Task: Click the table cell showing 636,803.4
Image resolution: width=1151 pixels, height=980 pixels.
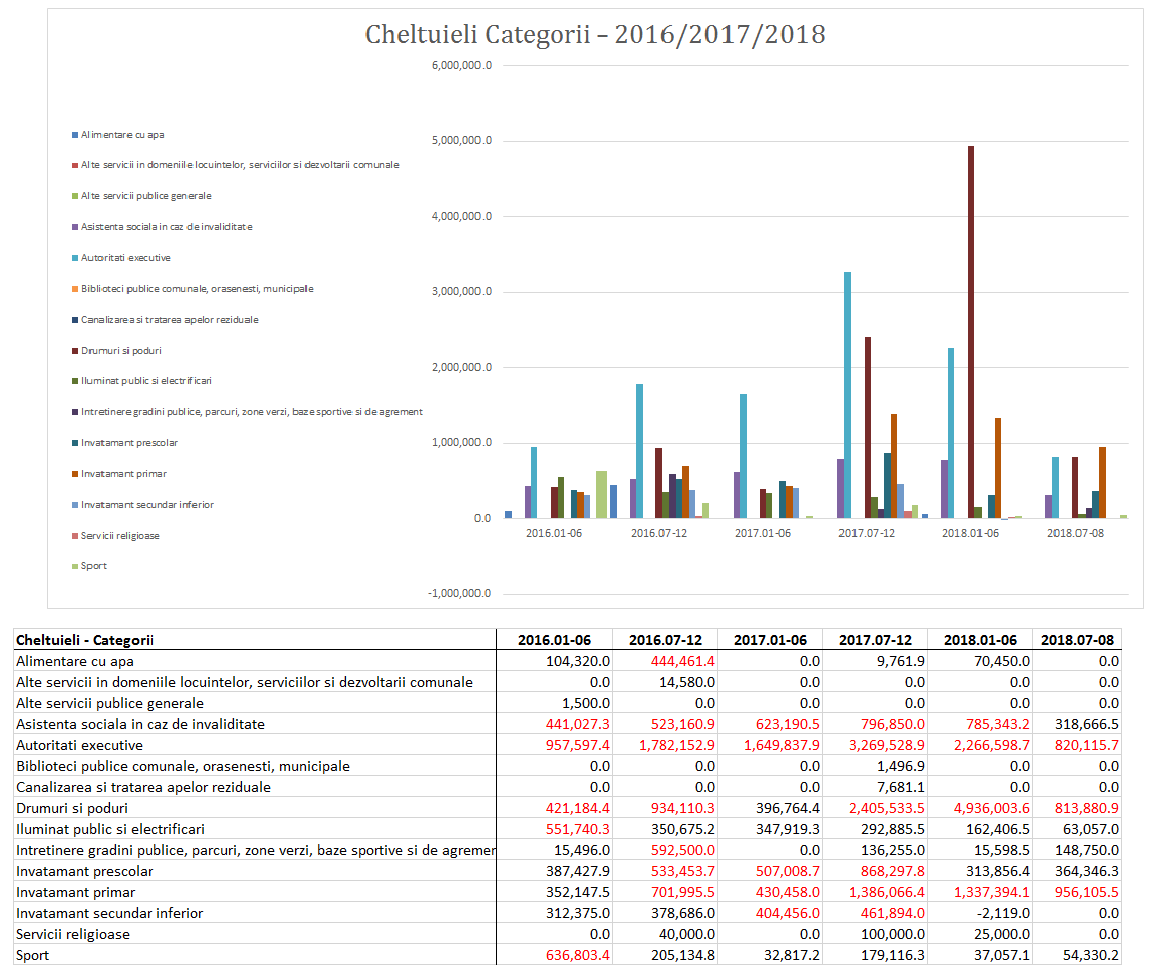Action: [554, 955]
